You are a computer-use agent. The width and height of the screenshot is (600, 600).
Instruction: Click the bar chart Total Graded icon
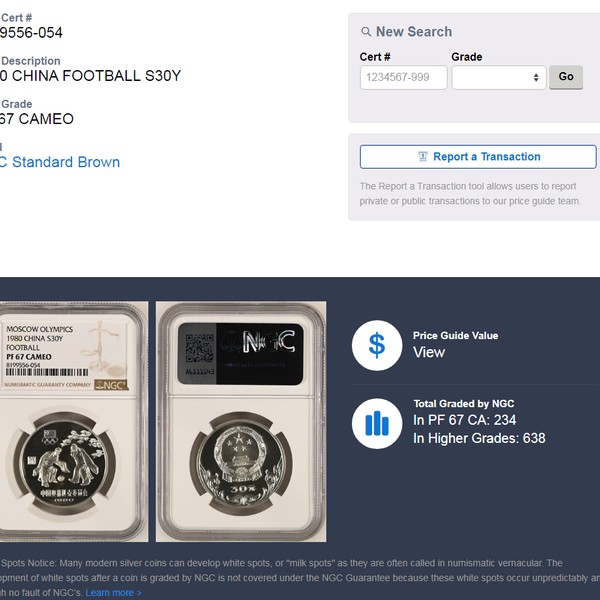(377, 423)
